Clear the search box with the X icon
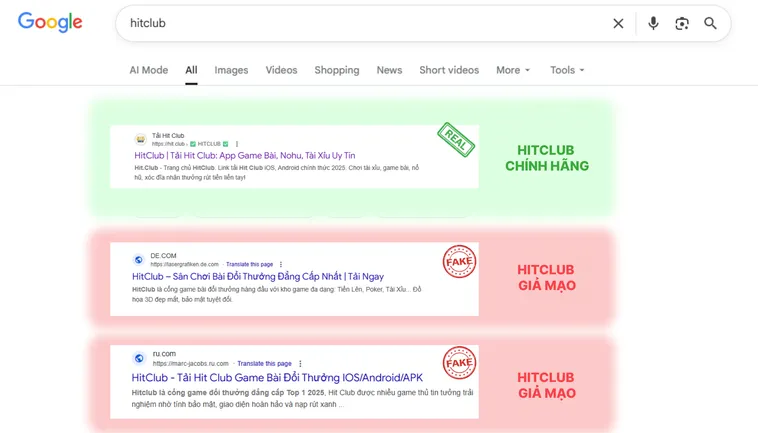 click(618, 23)
